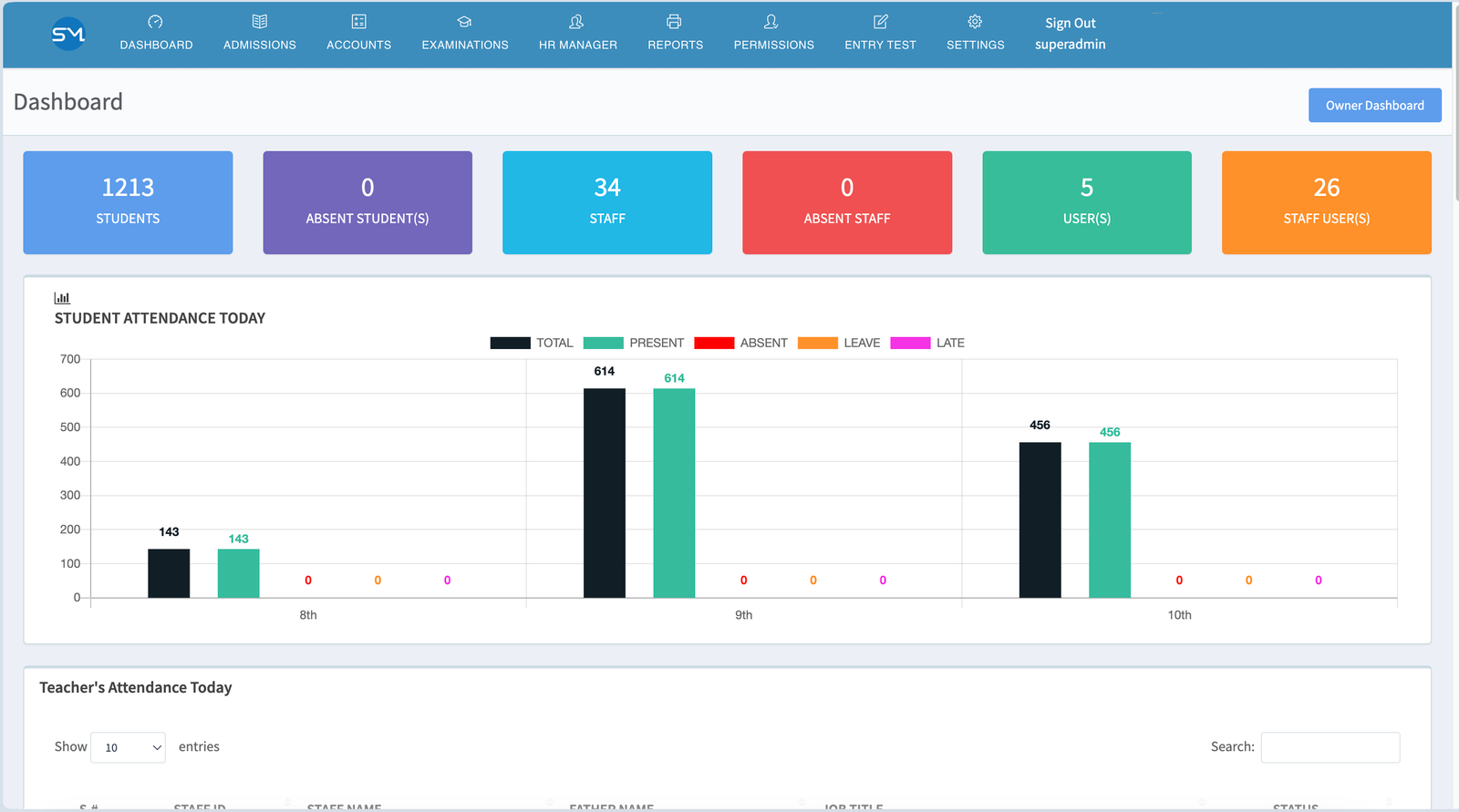This screenshot has width=1459, height=812.
Task: Toggle the LEAVE legend swatch
Action: [818, 344]
